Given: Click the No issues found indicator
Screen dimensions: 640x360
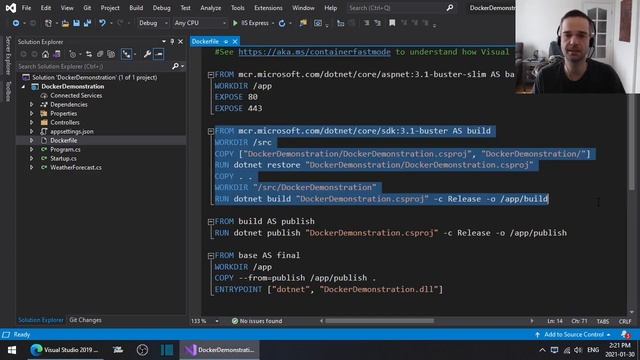Looking at the screenshot, I should pyautogui.click(x=257, y=321).
